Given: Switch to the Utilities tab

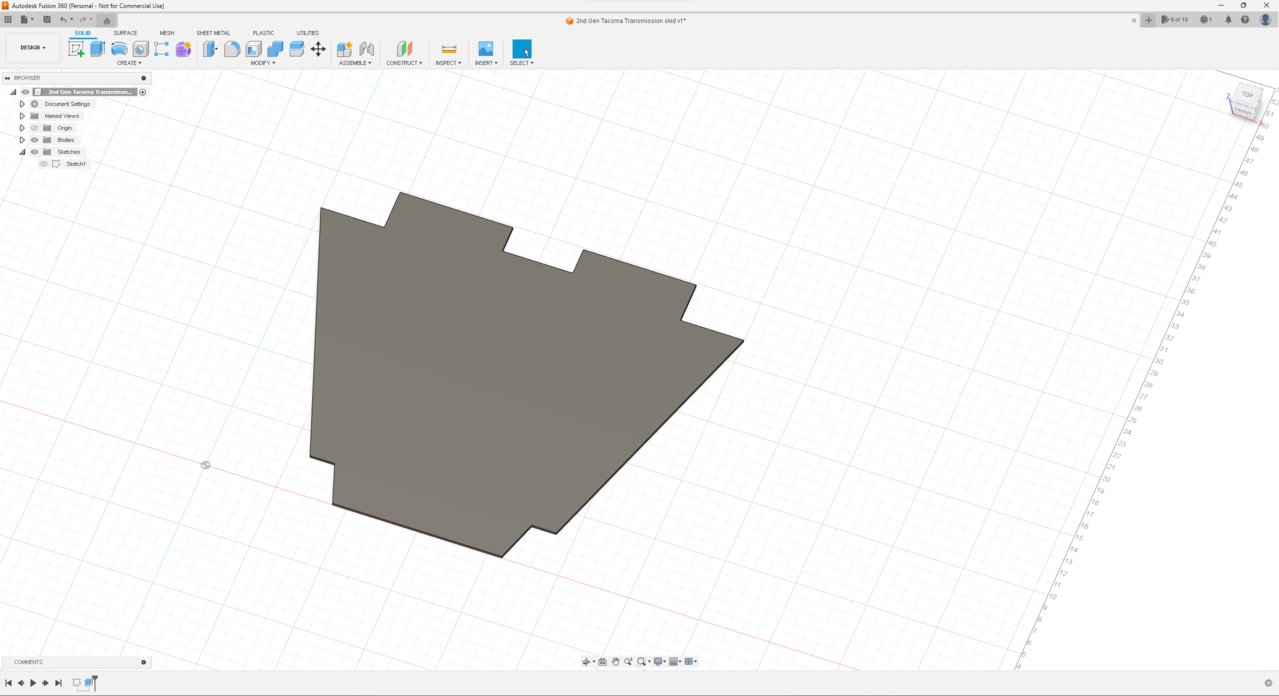Looking at the screenshot, I should pyautogui.click(x=307, y=33).
